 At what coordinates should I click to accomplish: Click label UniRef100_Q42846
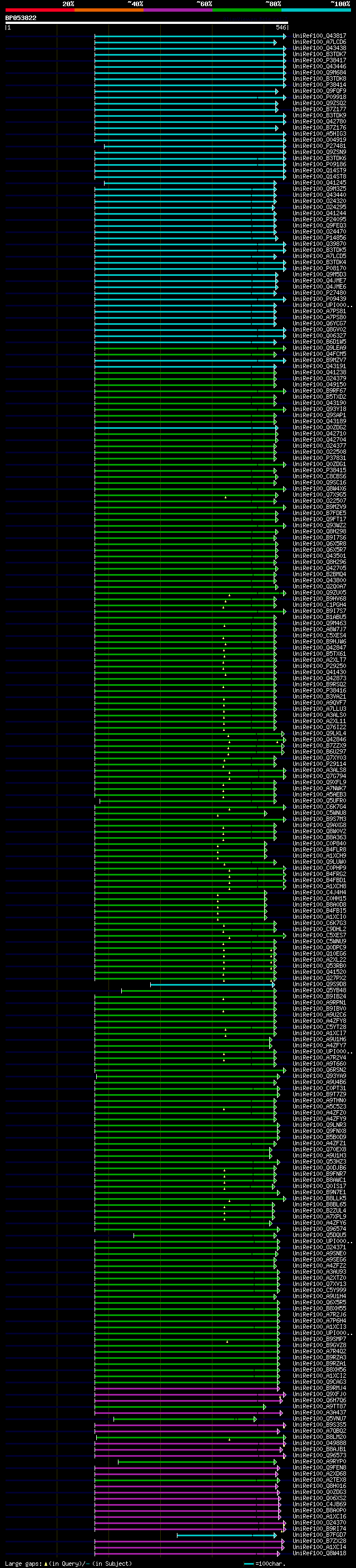[x=319, y=740]
